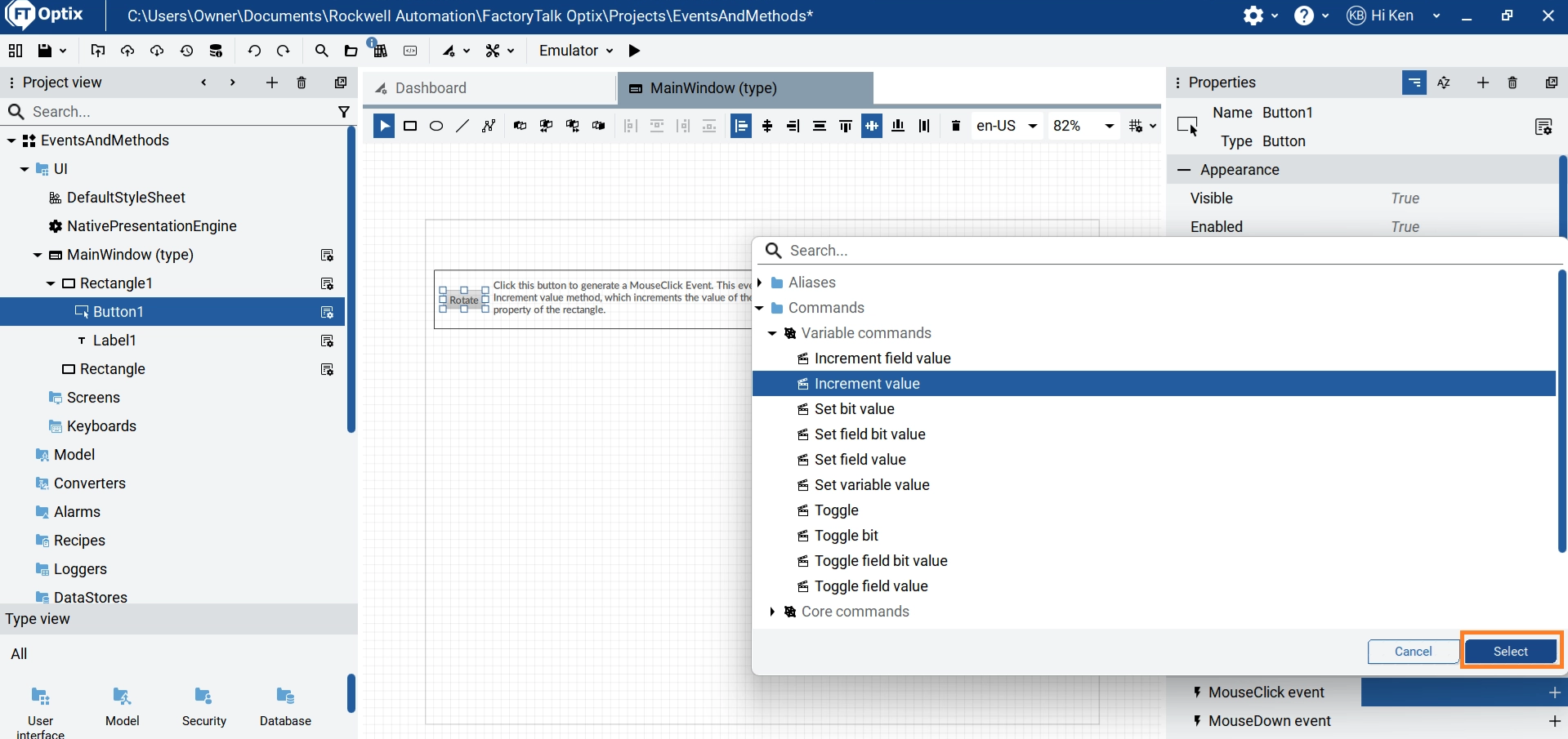Collapse the Variable commands group

tap(772, 333)
